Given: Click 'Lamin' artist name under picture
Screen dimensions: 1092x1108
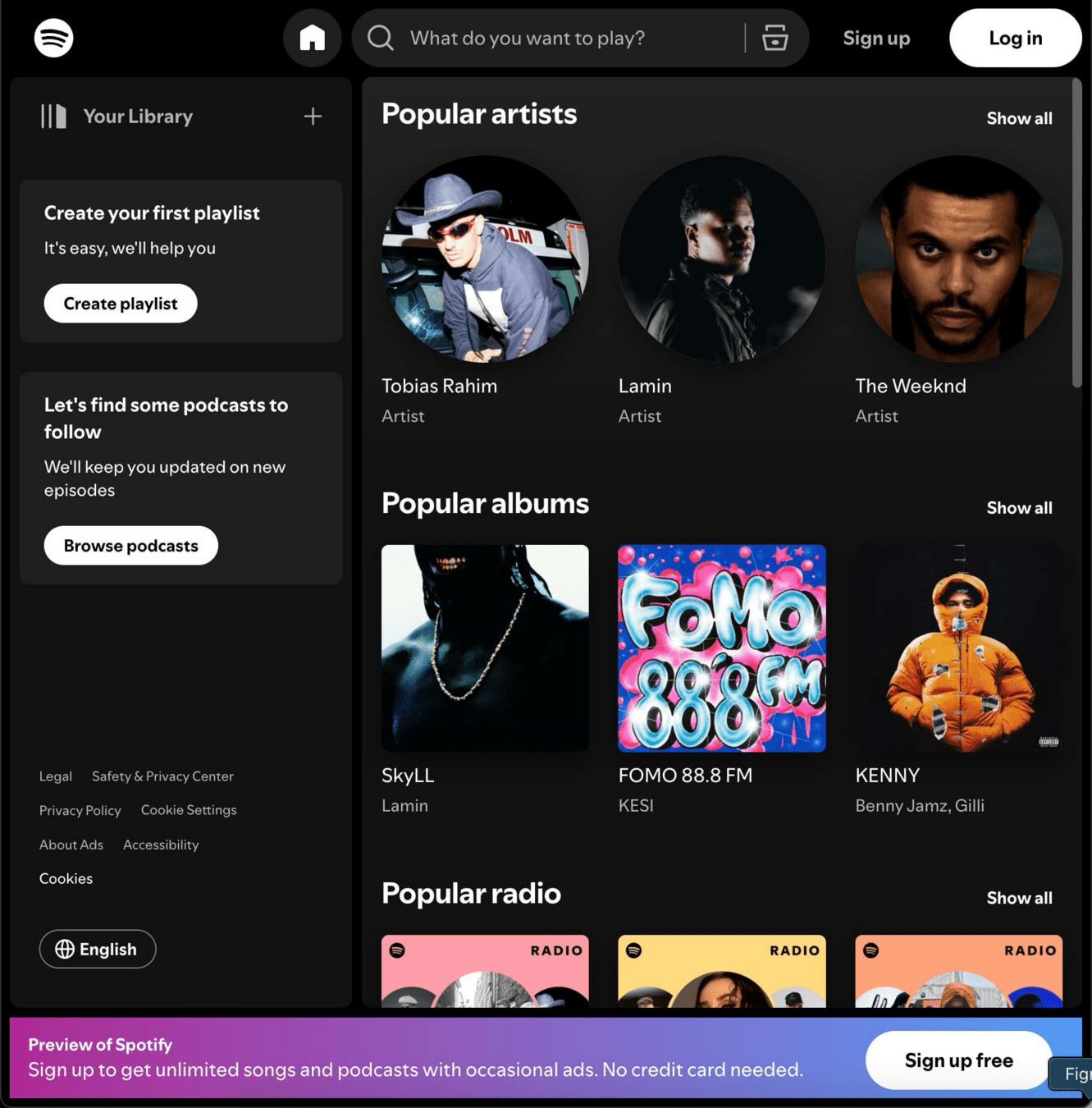Looking at the screenshot, I should pyautogui.click(x=645, y=386).
